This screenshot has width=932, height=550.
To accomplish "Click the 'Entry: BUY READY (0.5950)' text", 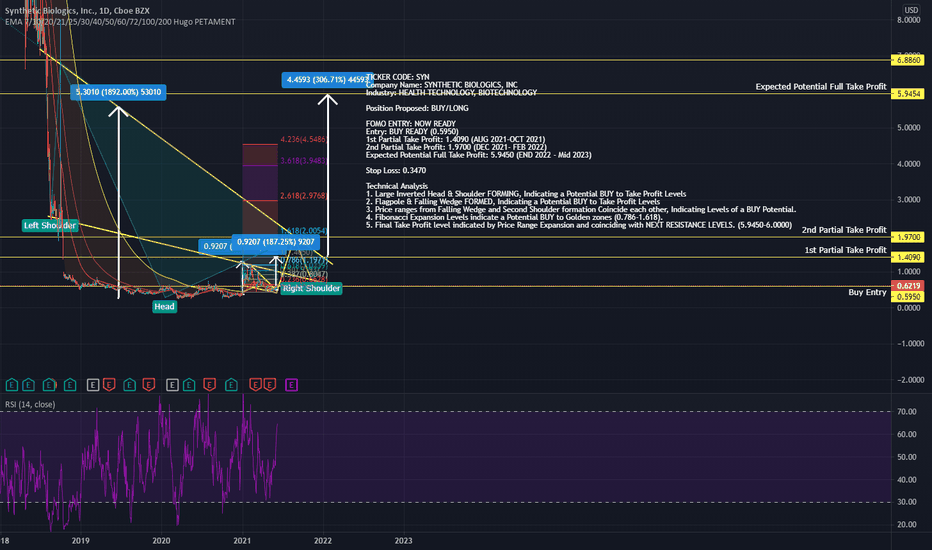I will coord(412,131).
